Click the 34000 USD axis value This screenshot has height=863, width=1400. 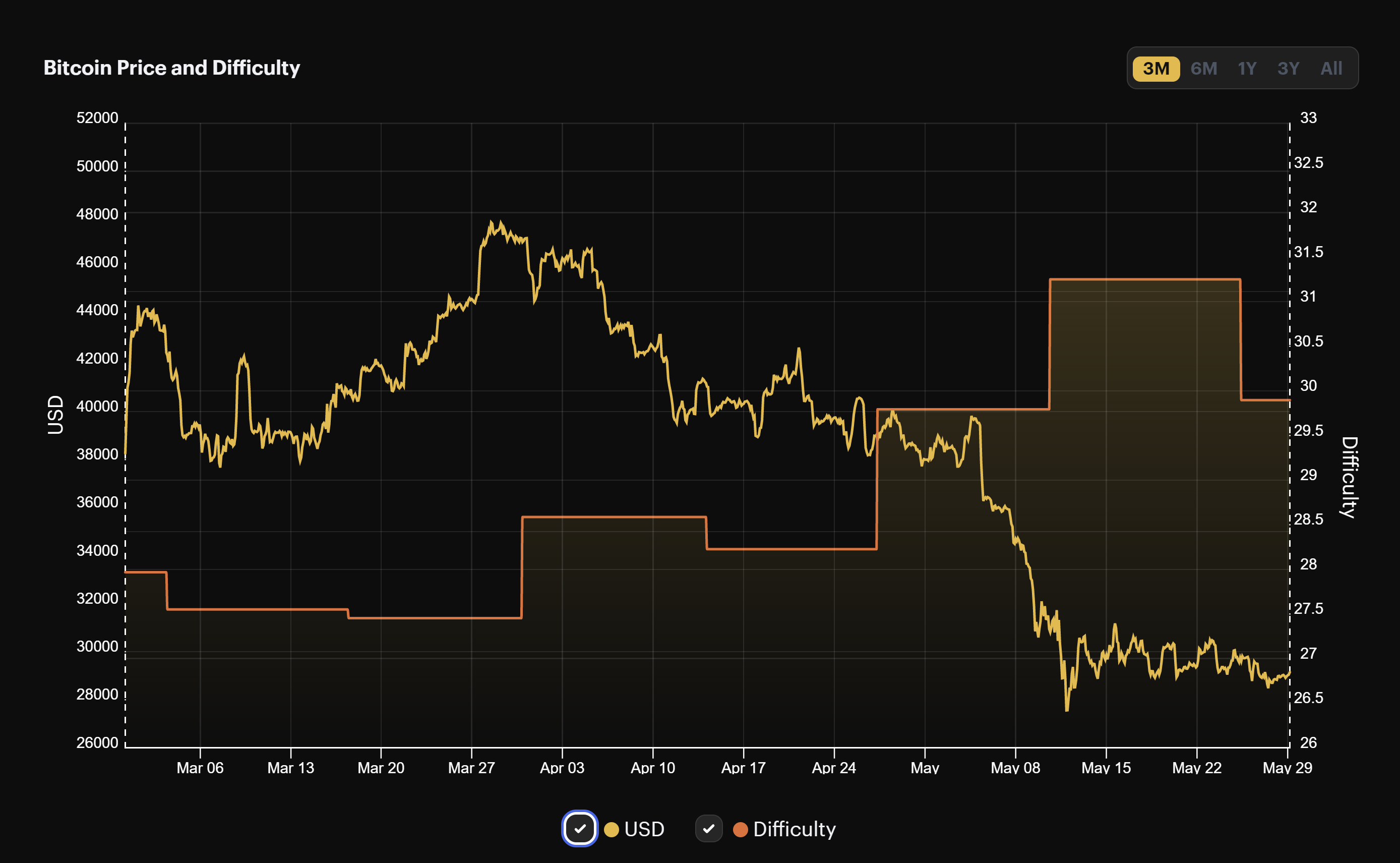pyautogui.click(x=97, y=551)
